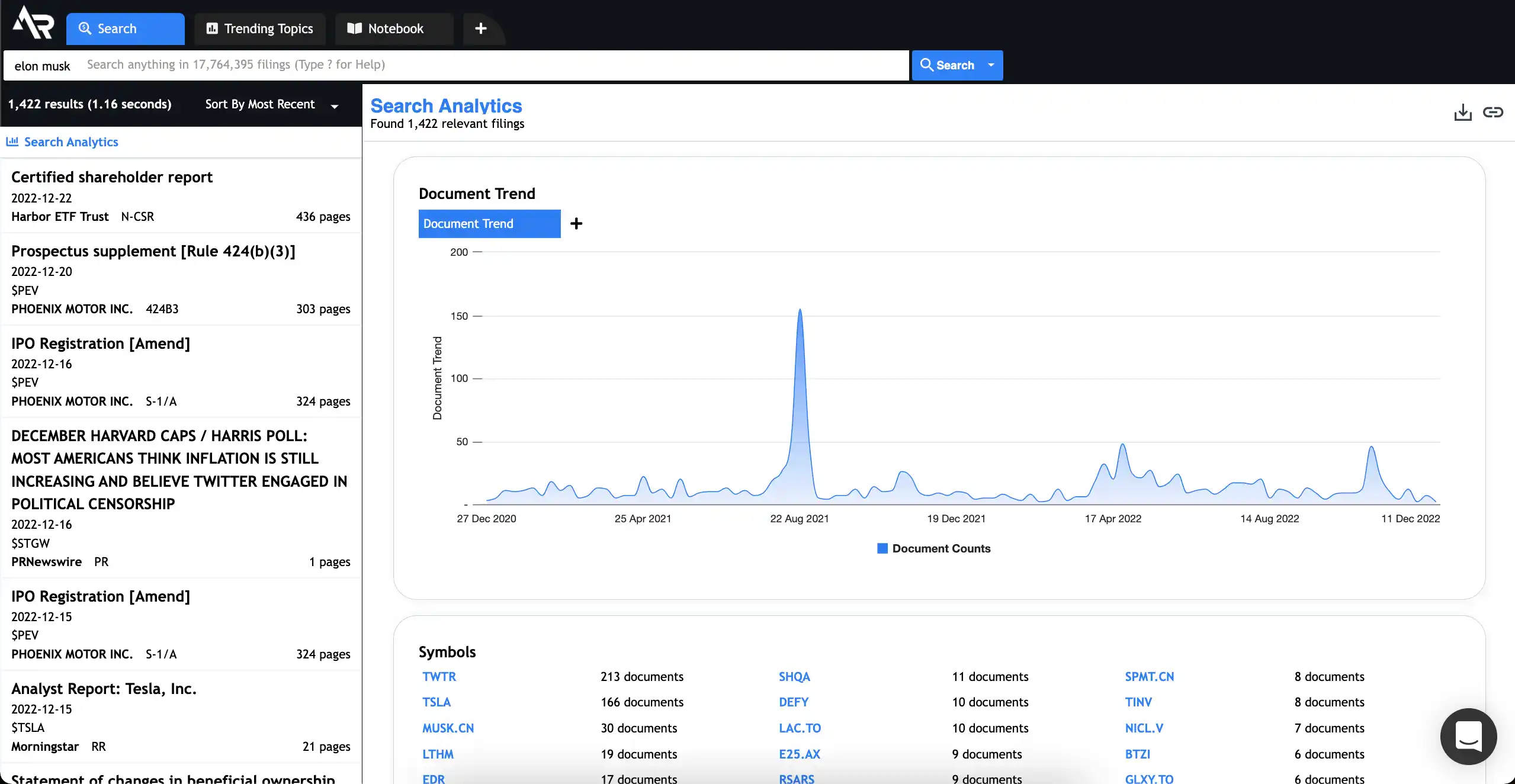Open SPMT.CN symbol link
The height and width of the screenshot is (784, 1515).
1149,676
